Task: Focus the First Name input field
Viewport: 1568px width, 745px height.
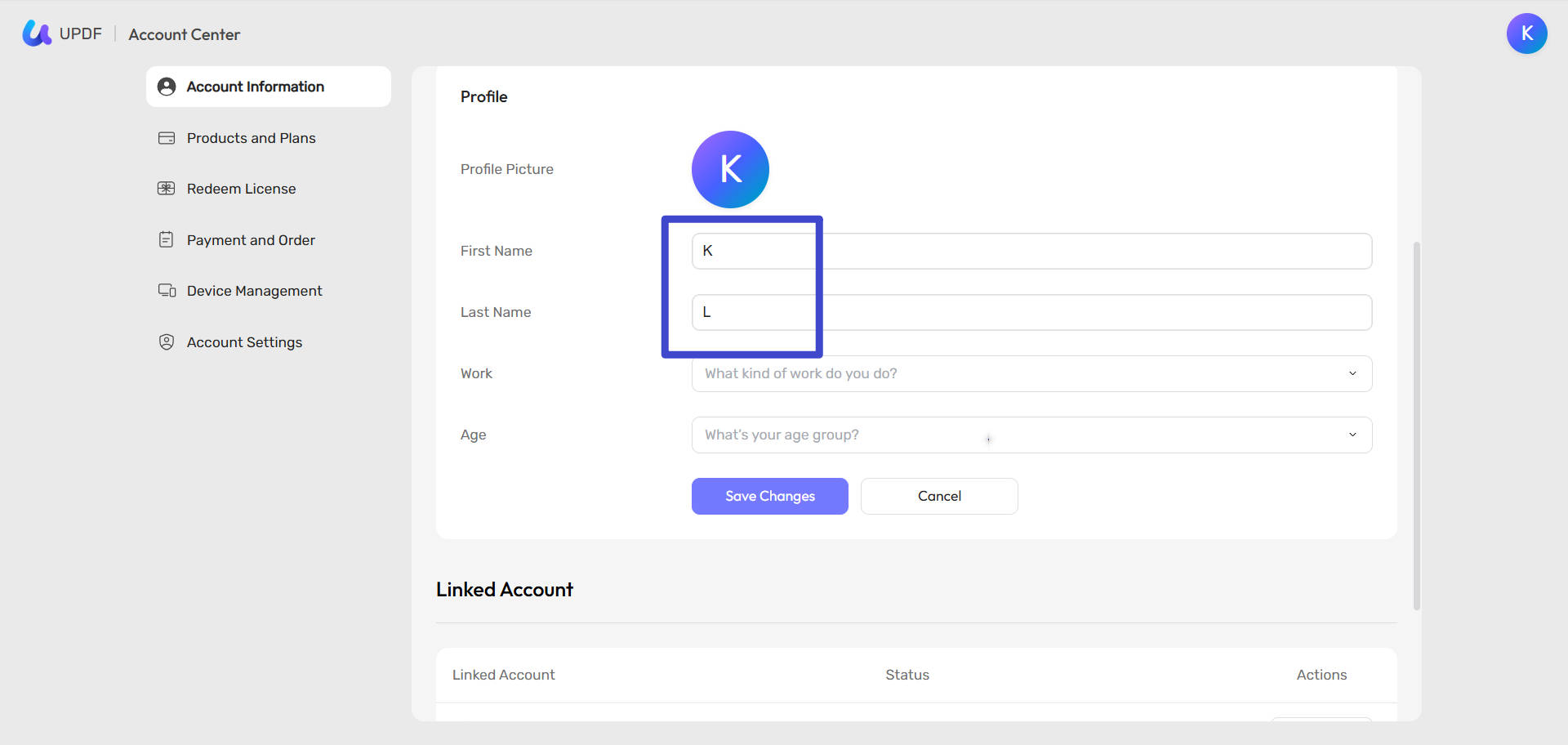Action: point(1031,251)
